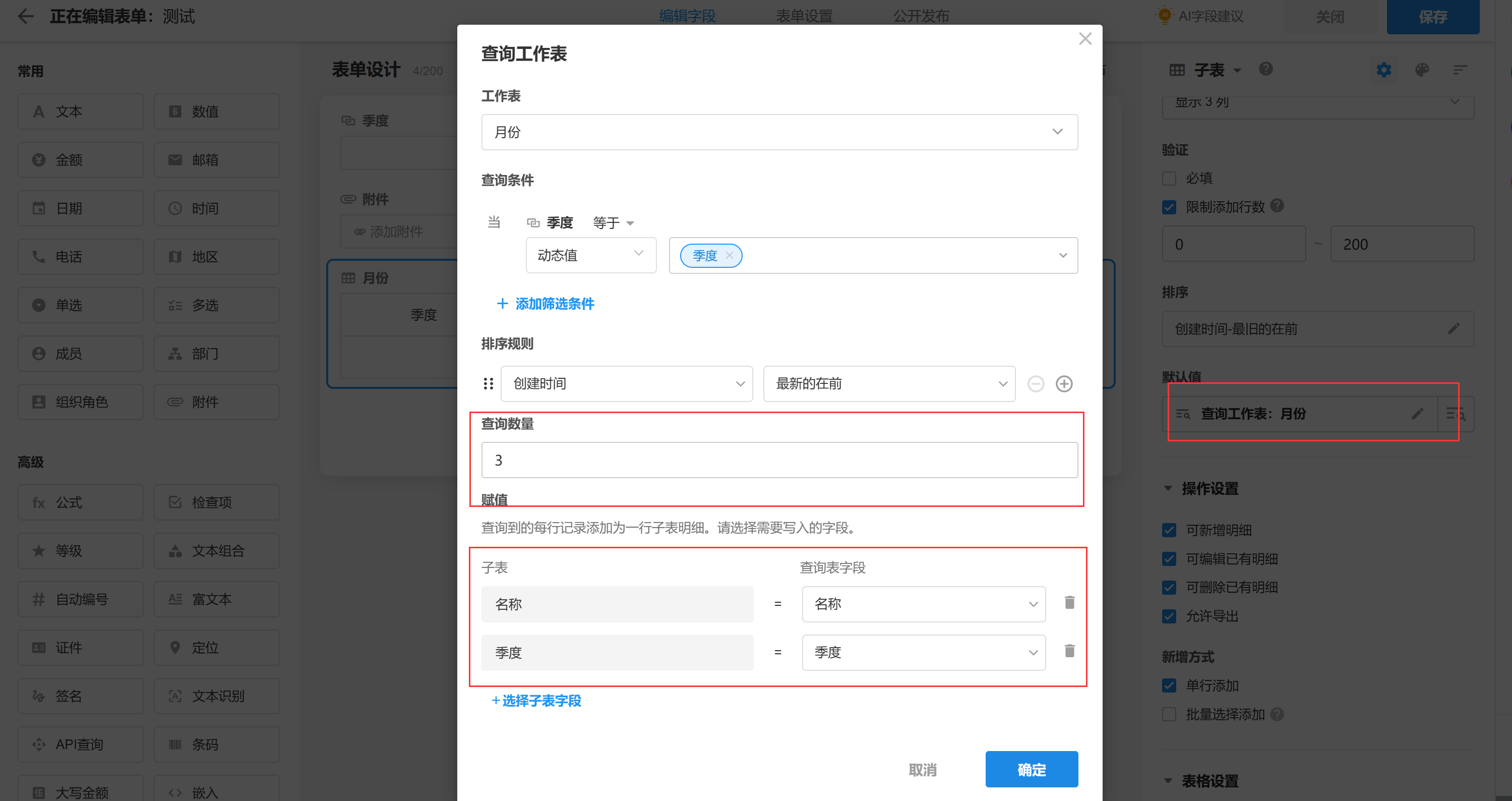Go back with the left arrow
1512x801 pixels.
[x=25, y=16]
